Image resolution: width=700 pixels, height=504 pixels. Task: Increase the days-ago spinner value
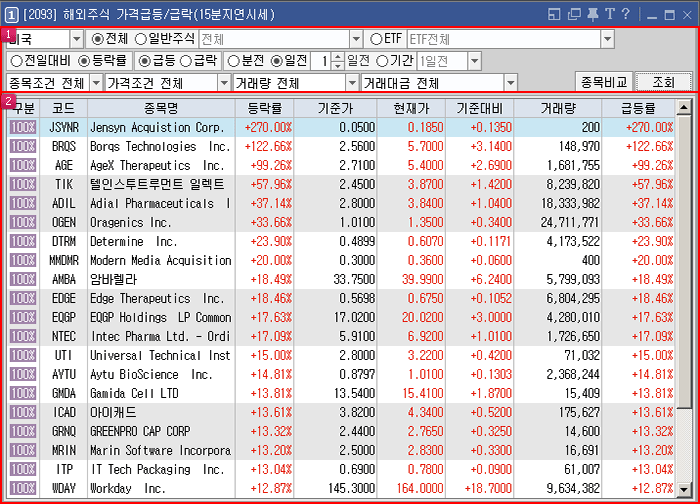[x=338, y=57]
